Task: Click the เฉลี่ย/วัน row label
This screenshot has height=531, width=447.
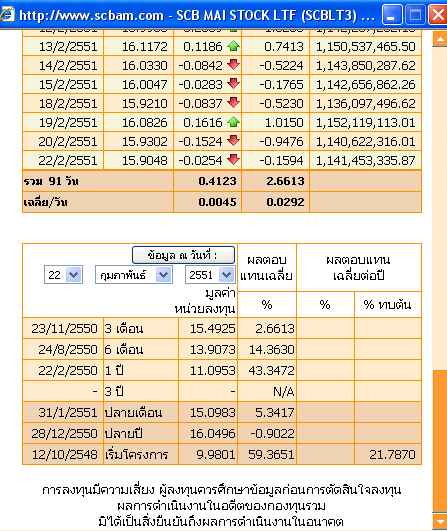Action: 45,202
